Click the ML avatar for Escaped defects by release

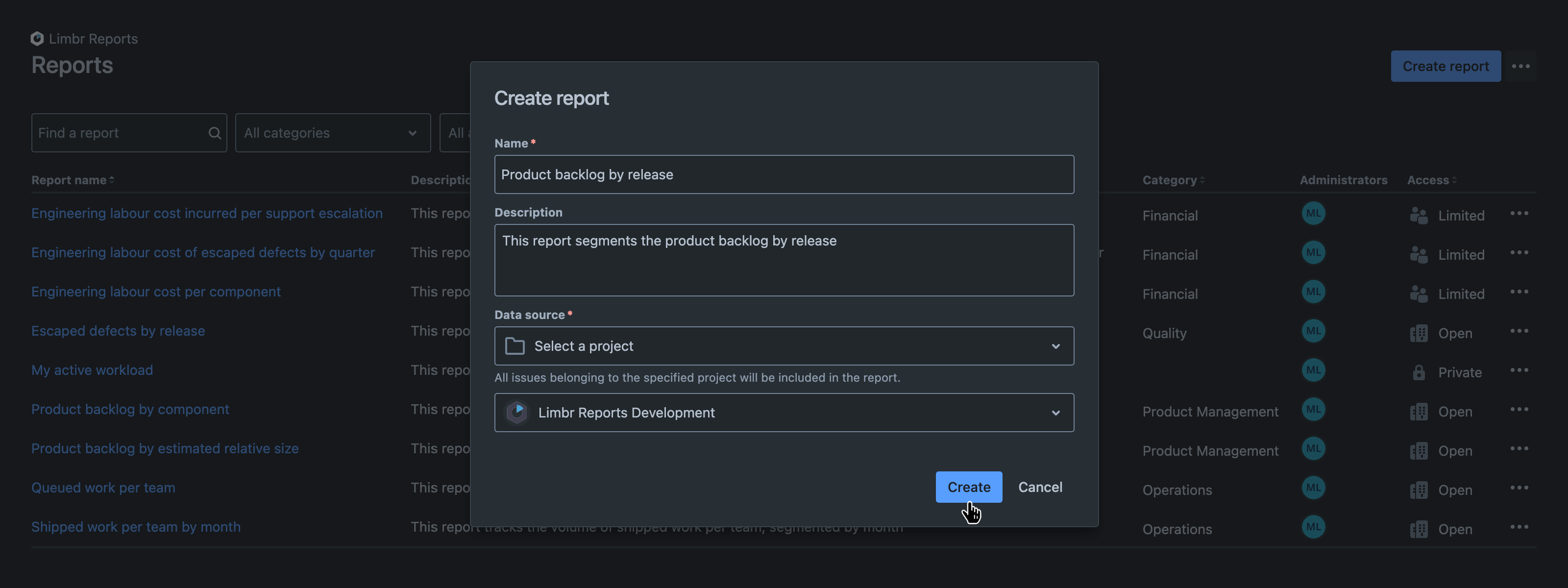coord(1314,331)
